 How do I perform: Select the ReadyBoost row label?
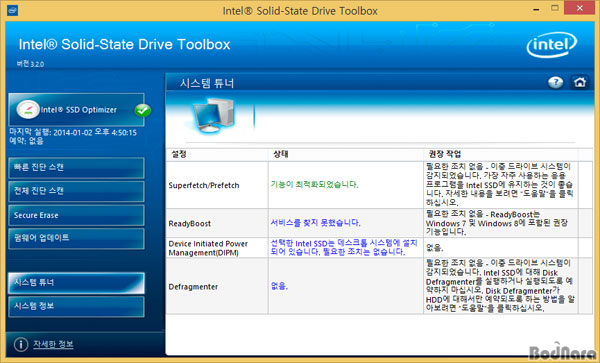(x=190, y=224)
